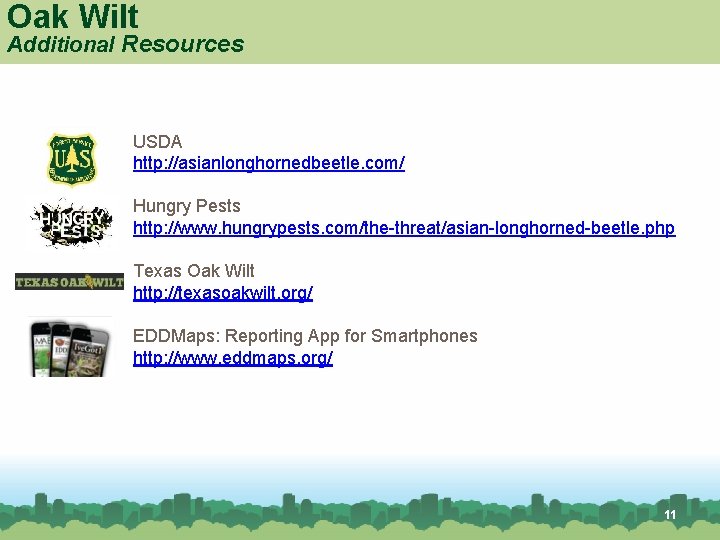Open the asianlonghornedbeetle.com link
Screen dimensions: 720x540
[269, 163]
